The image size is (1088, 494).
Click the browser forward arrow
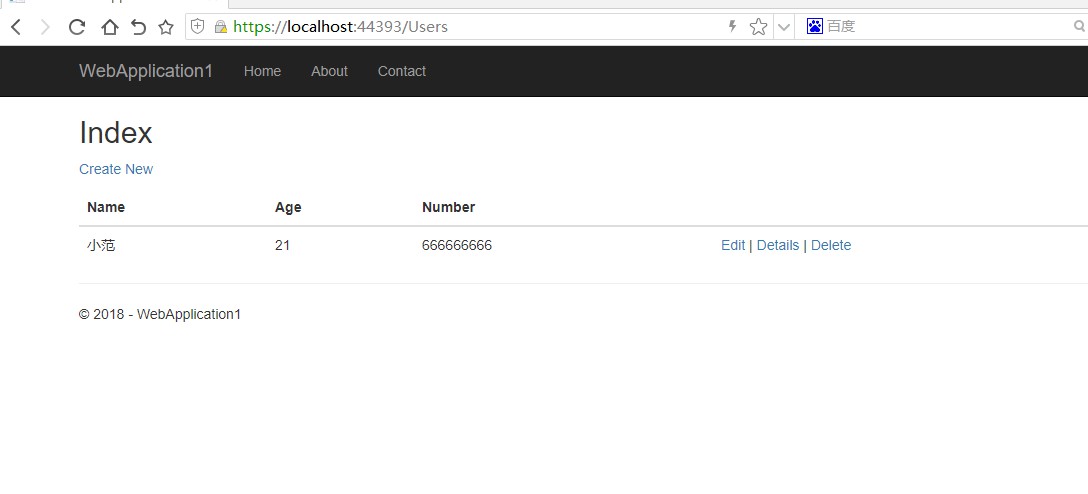coord(45,27)
